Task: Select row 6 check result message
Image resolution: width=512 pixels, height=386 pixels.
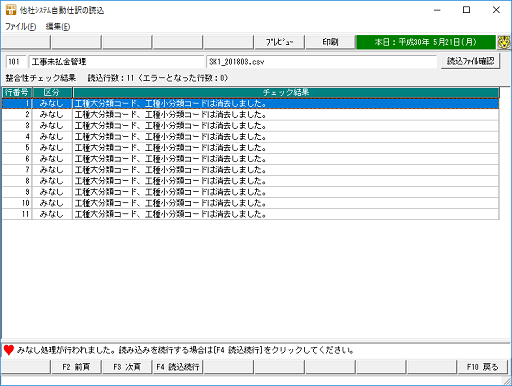Action: tap(286, 159)
